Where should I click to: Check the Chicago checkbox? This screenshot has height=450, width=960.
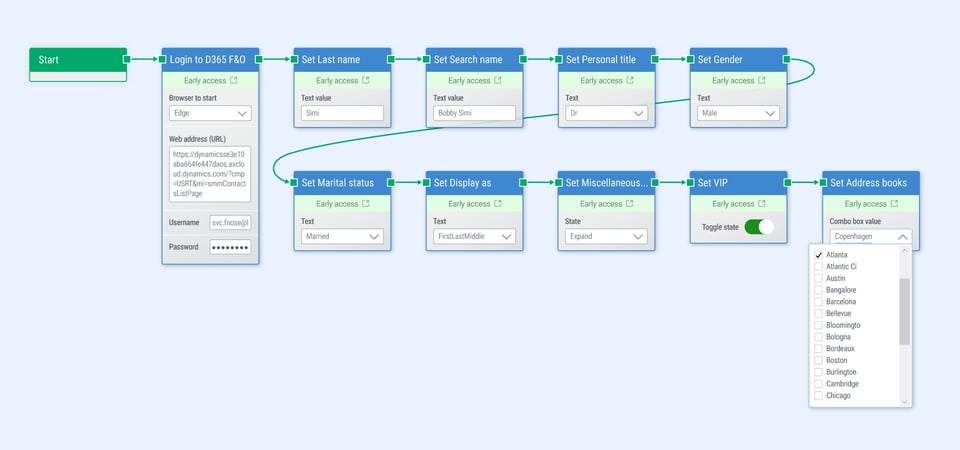coord(818,396)
